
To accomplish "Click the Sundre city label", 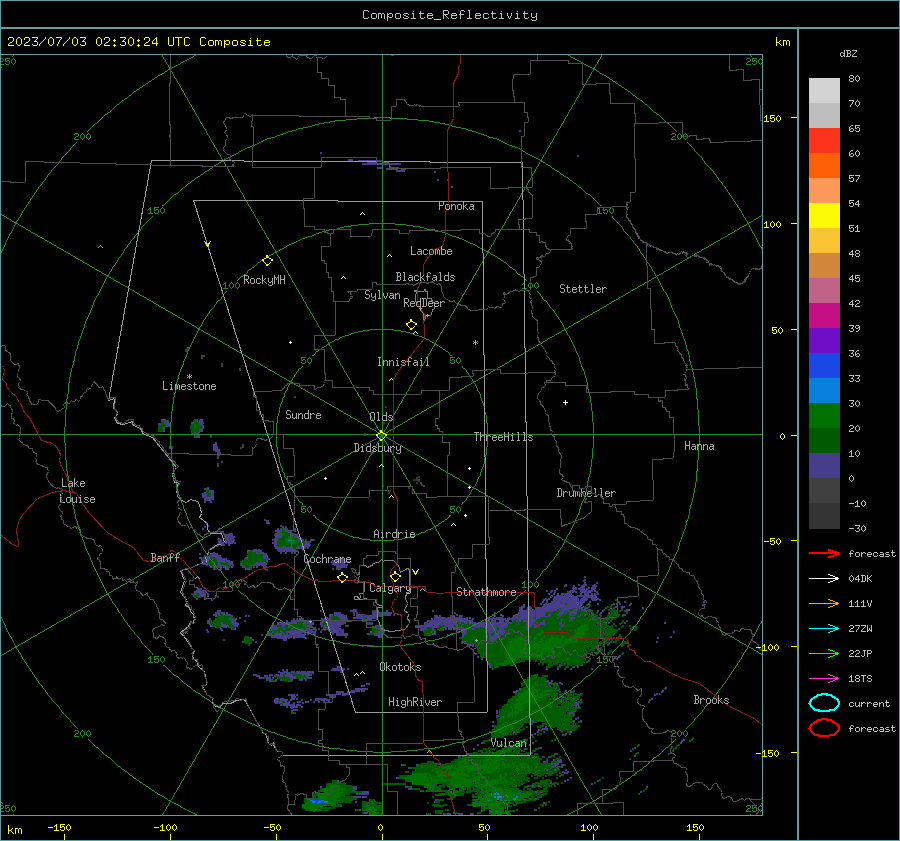I will (303, 415).
